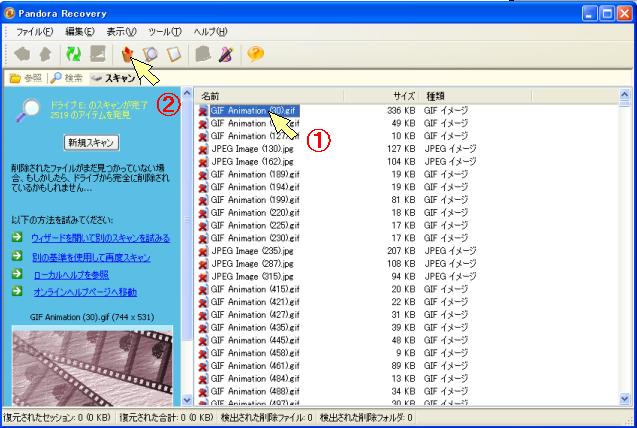The height and width of the screenshot is (428, 637).
Task: Open the 編集(E) menu
Action: (80, 32)
